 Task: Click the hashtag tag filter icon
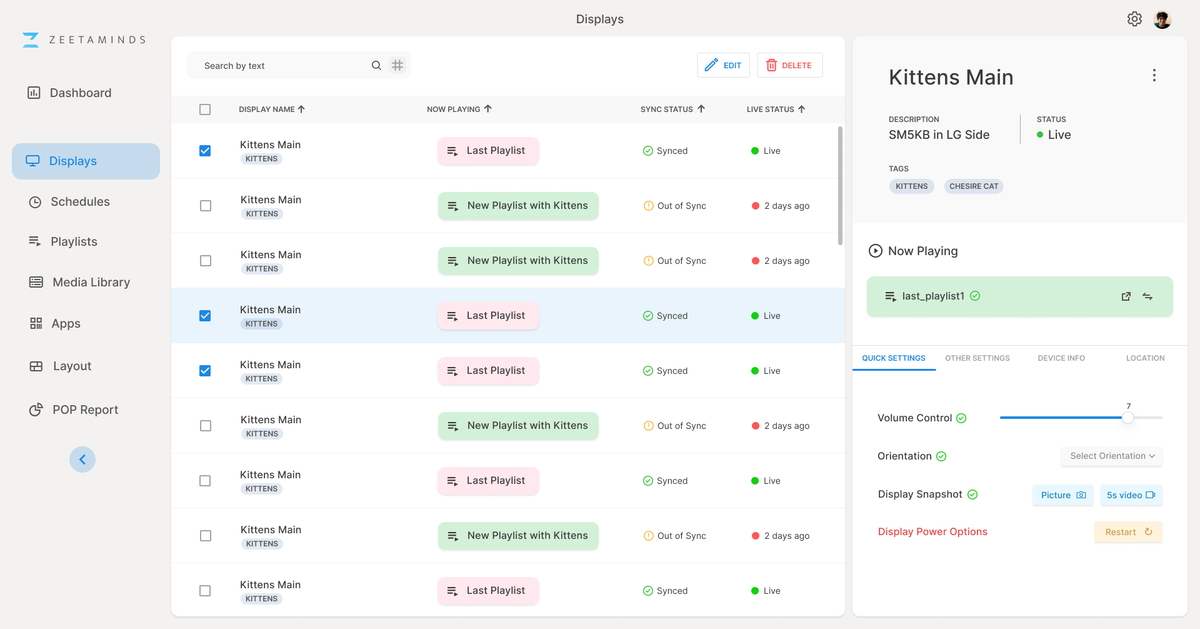tap(397, 65)
